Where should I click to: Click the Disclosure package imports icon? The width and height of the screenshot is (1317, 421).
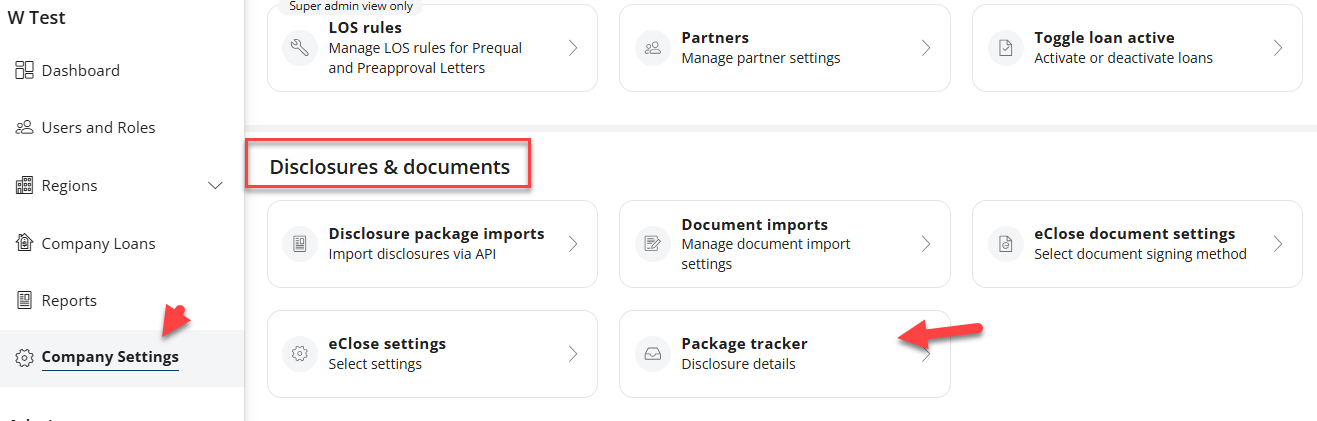click(300, 244)
